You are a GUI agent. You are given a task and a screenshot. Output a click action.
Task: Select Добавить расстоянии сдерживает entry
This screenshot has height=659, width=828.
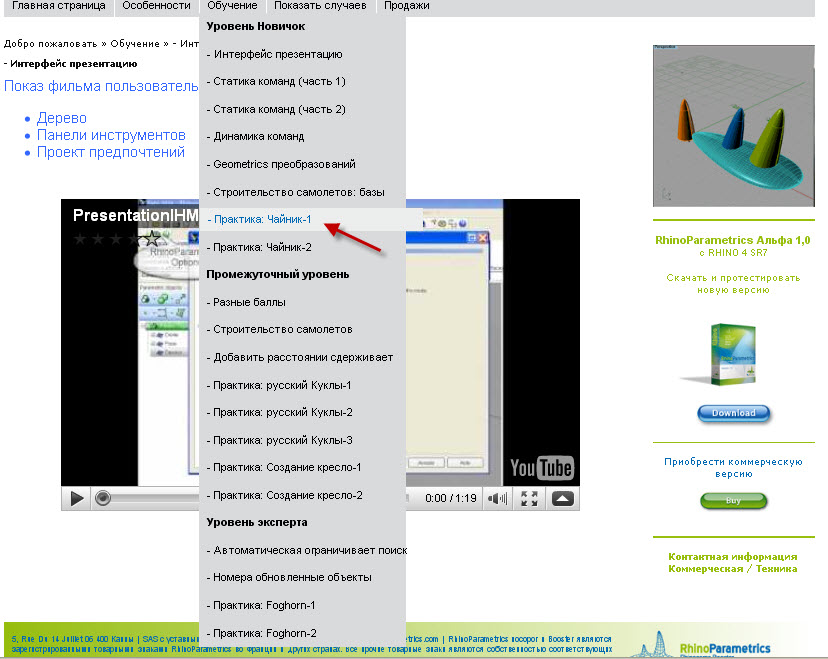click(300, 357)
